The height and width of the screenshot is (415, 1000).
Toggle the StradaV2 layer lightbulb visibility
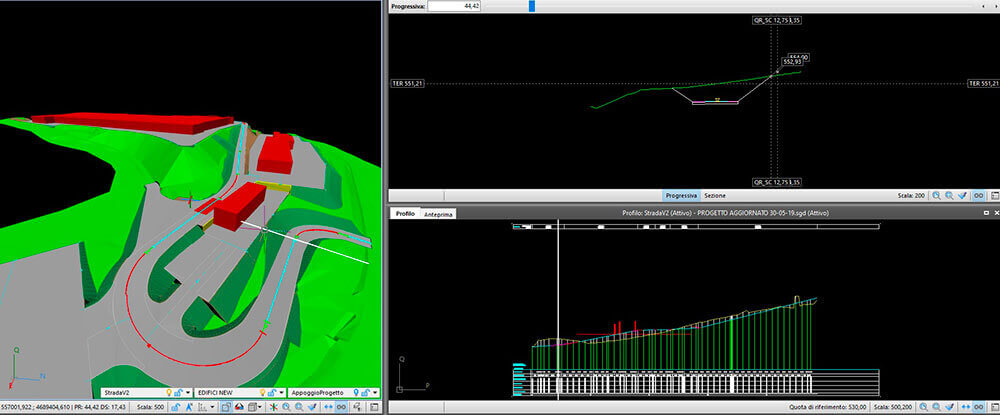tap(170, 393)
